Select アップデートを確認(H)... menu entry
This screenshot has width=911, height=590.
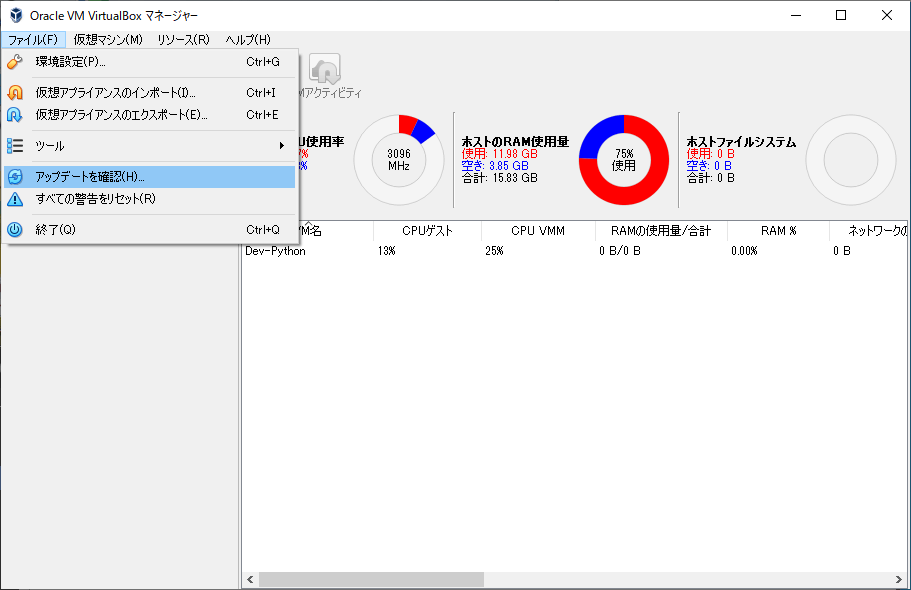[149, 177]
